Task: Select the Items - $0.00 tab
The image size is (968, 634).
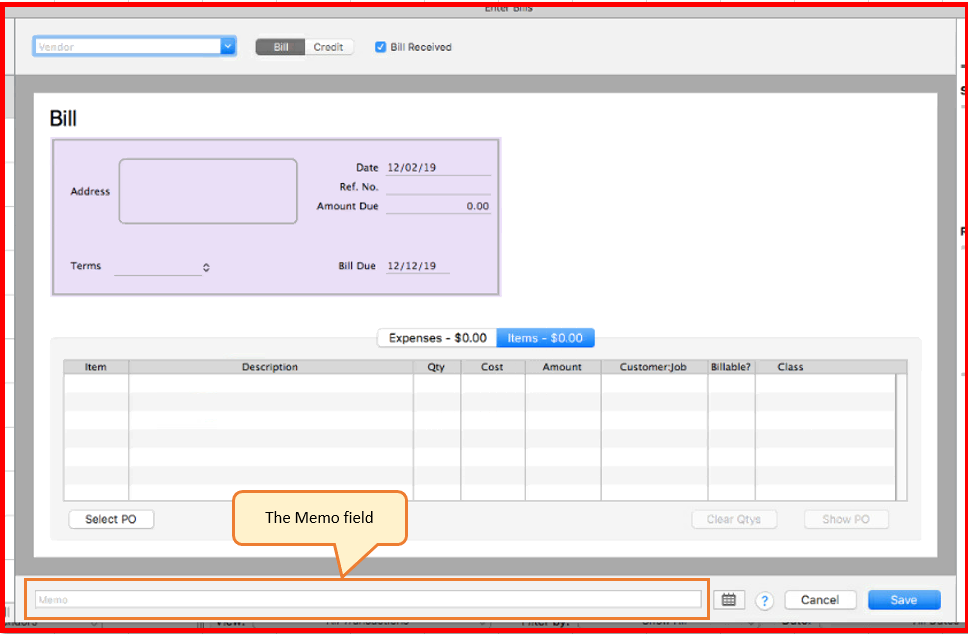Action: (x=545, y=338)
